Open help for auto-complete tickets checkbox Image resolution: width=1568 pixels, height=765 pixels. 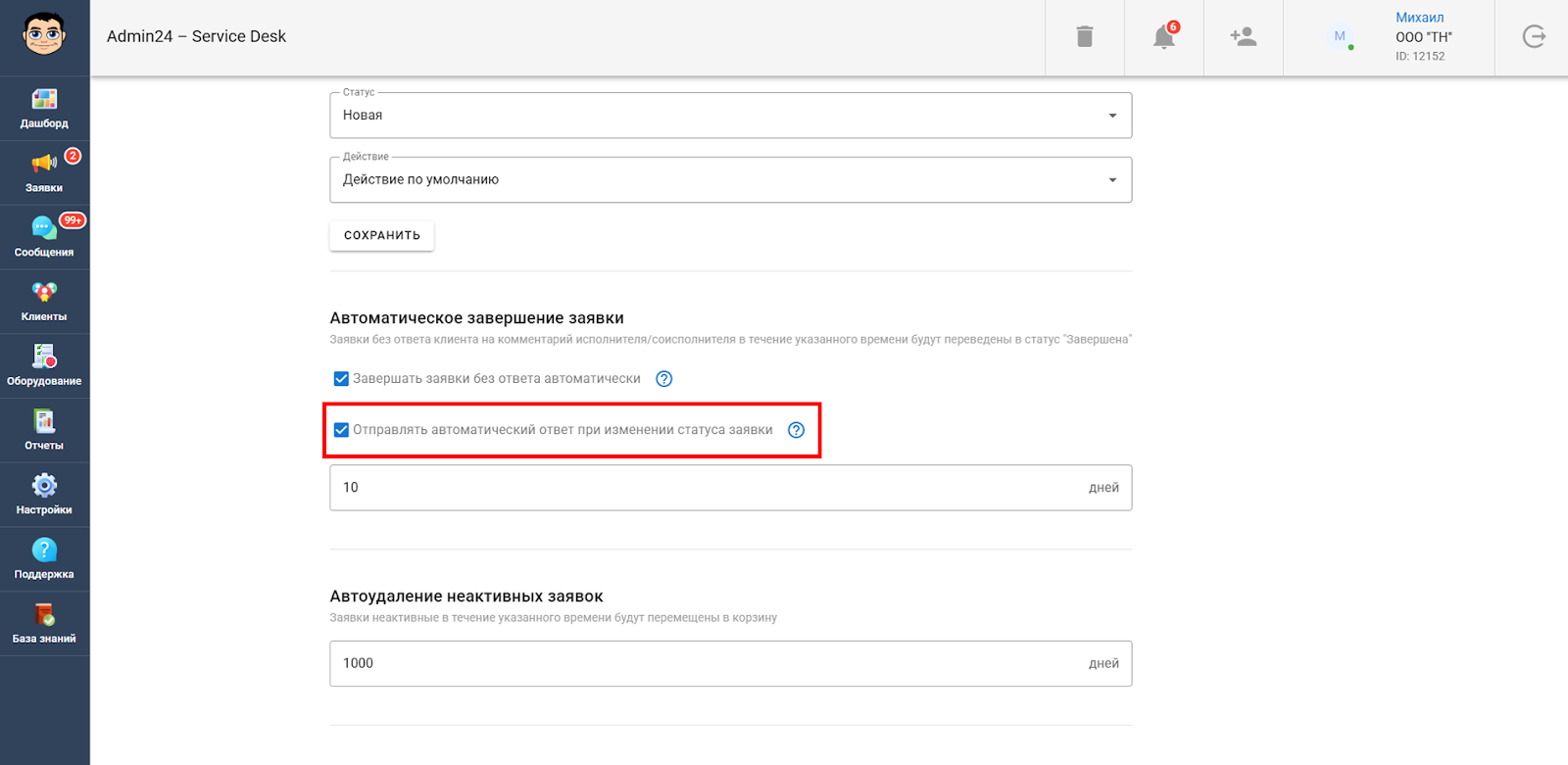[664, 379]
